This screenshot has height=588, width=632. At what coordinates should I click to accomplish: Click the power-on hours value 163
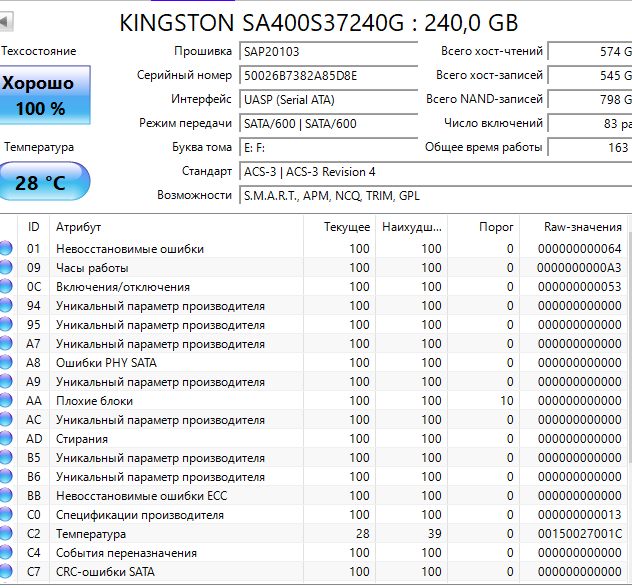click(x=590, y=148)
